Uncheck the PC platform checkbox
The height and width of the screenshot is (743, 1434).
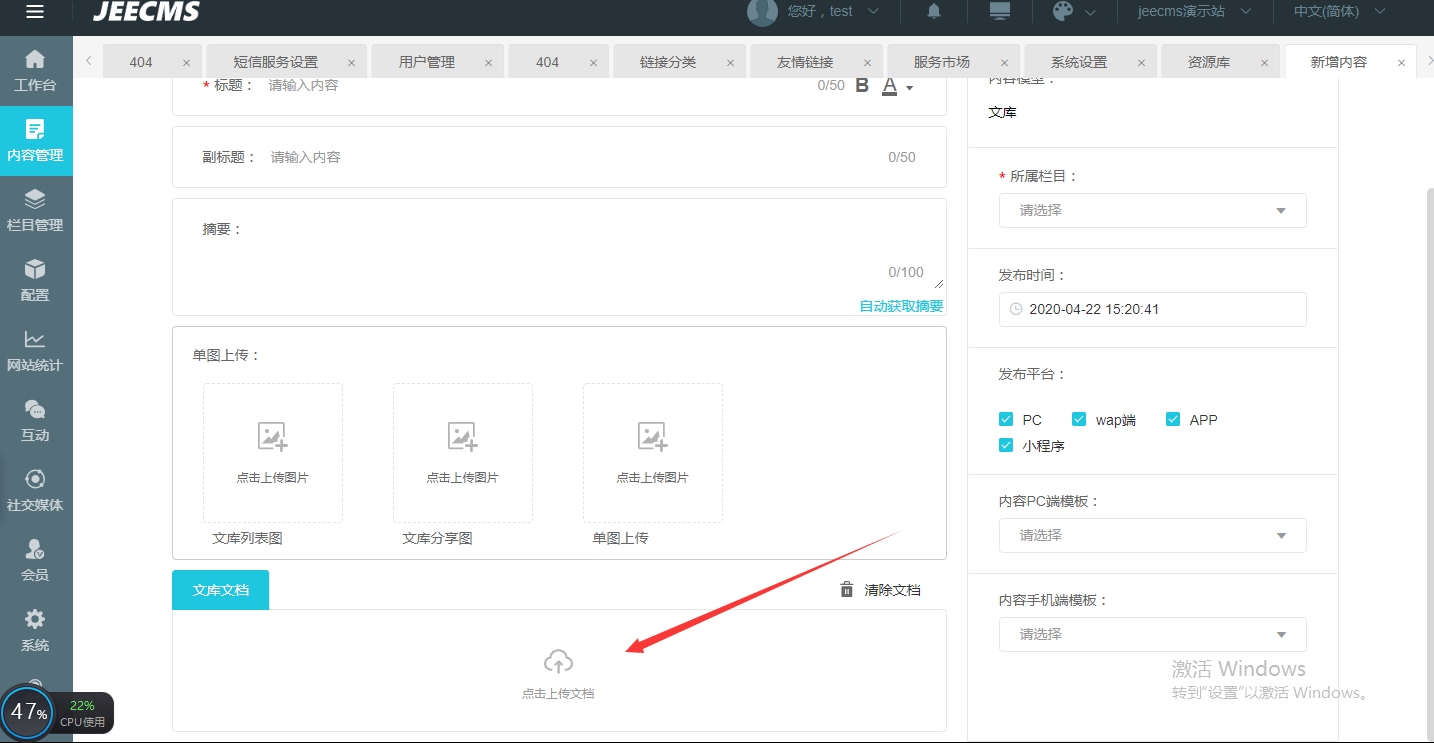click(1006, 419)
